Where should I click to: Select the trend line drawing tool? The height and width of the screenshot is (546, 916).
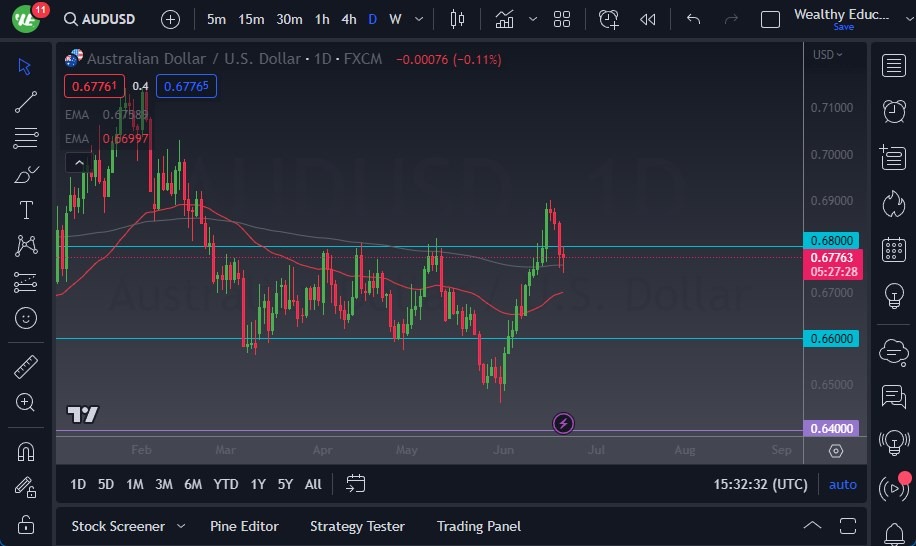26,101
